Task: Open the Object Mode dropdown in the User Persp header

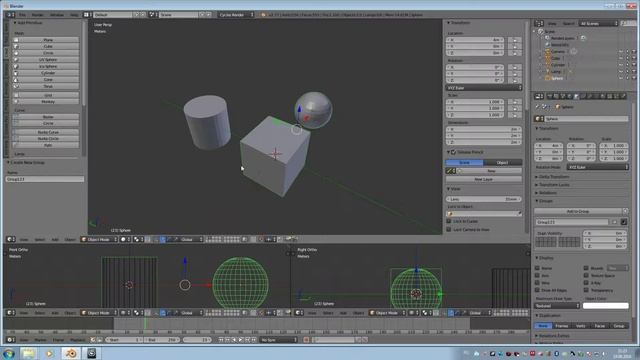Action: 99,239
